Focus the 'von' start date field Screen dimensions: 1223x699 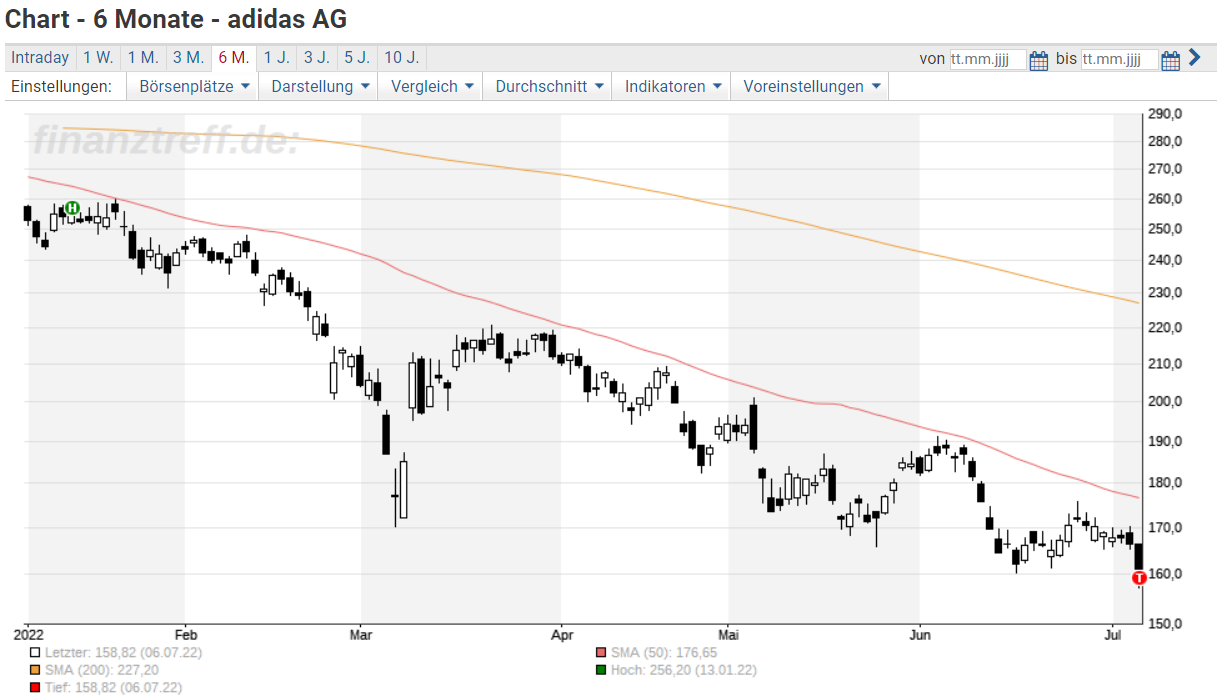click(988, 60)
